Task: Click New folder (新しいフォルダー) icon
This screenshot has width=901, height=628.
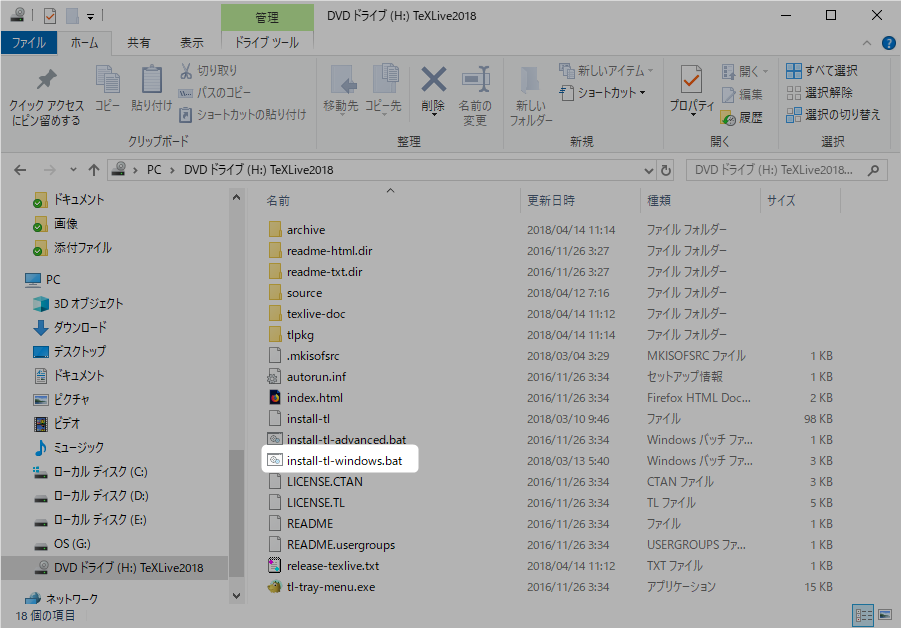Action: click(530, 96)
